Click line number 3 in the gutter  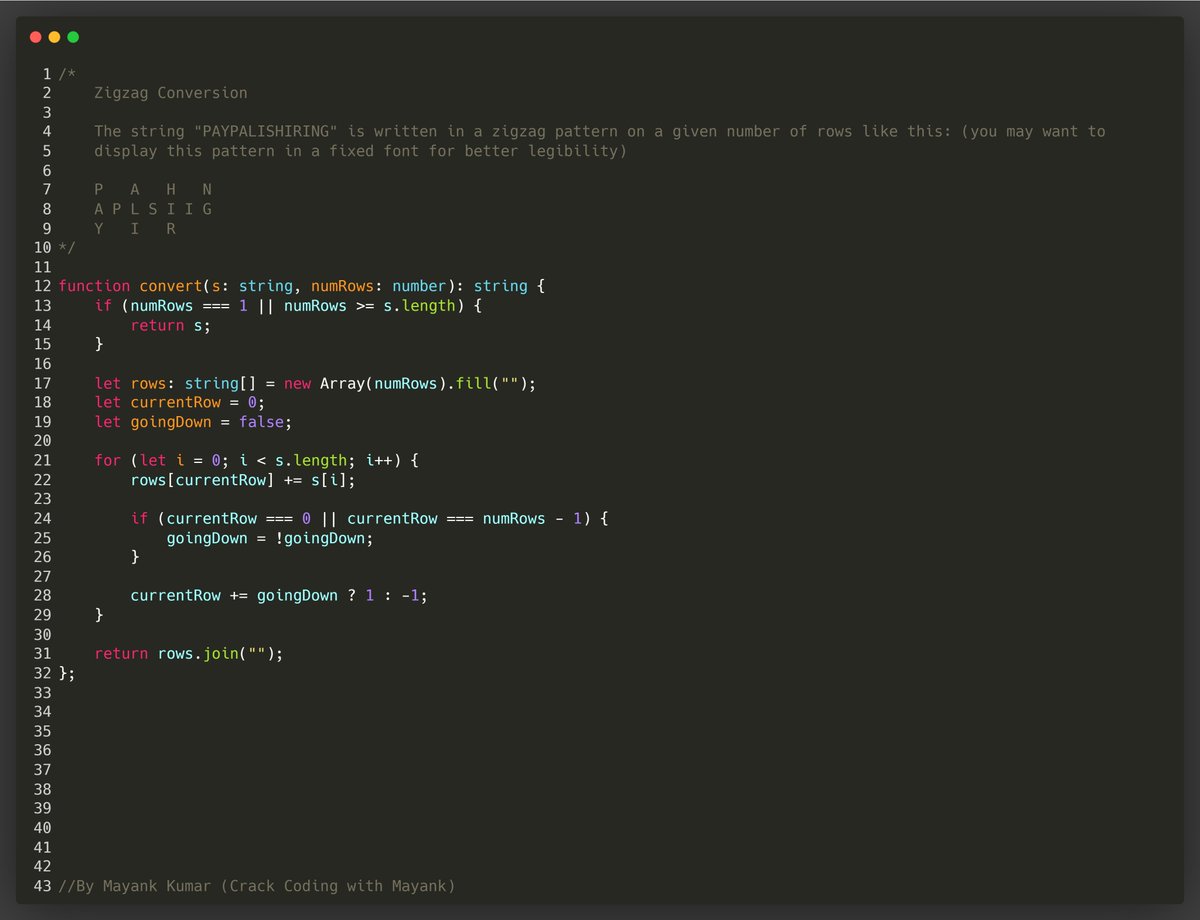[x=47, y=112]
